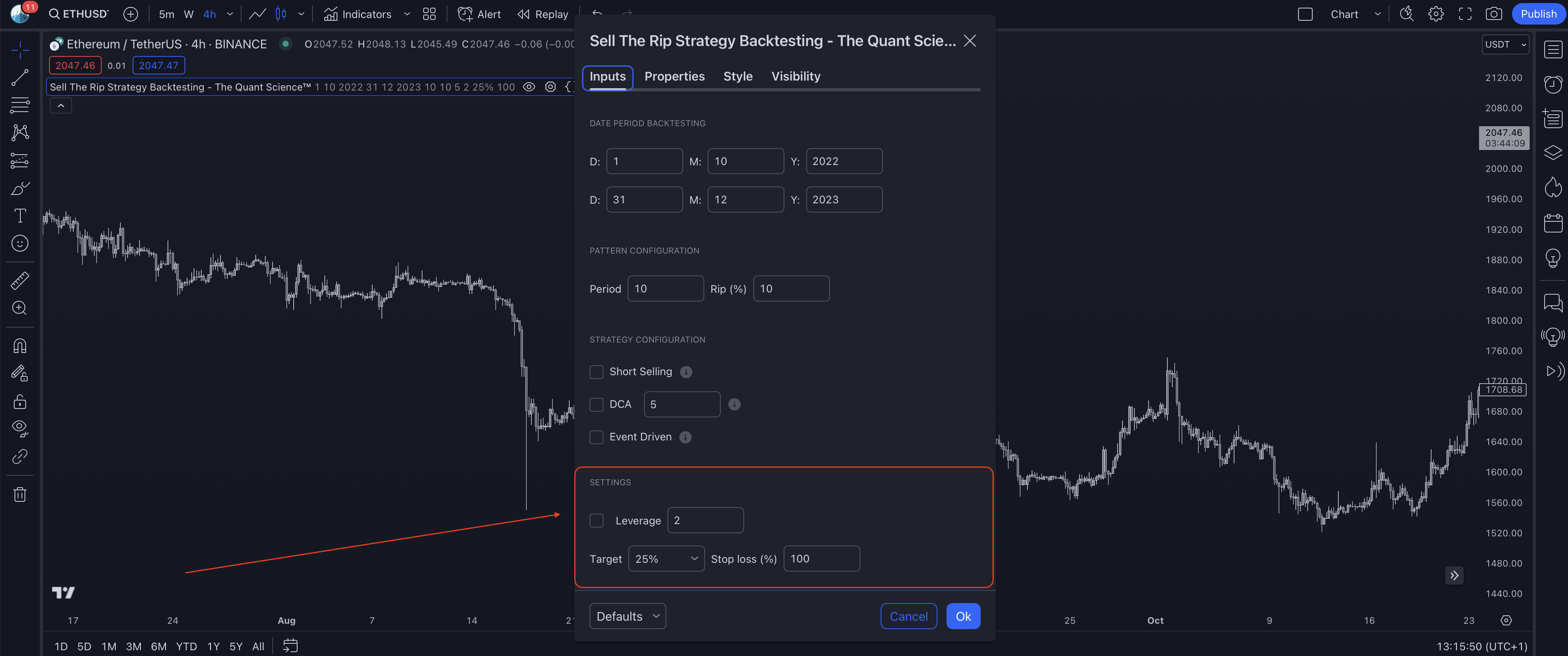Switch to the Properties tab

pos(674,76)
